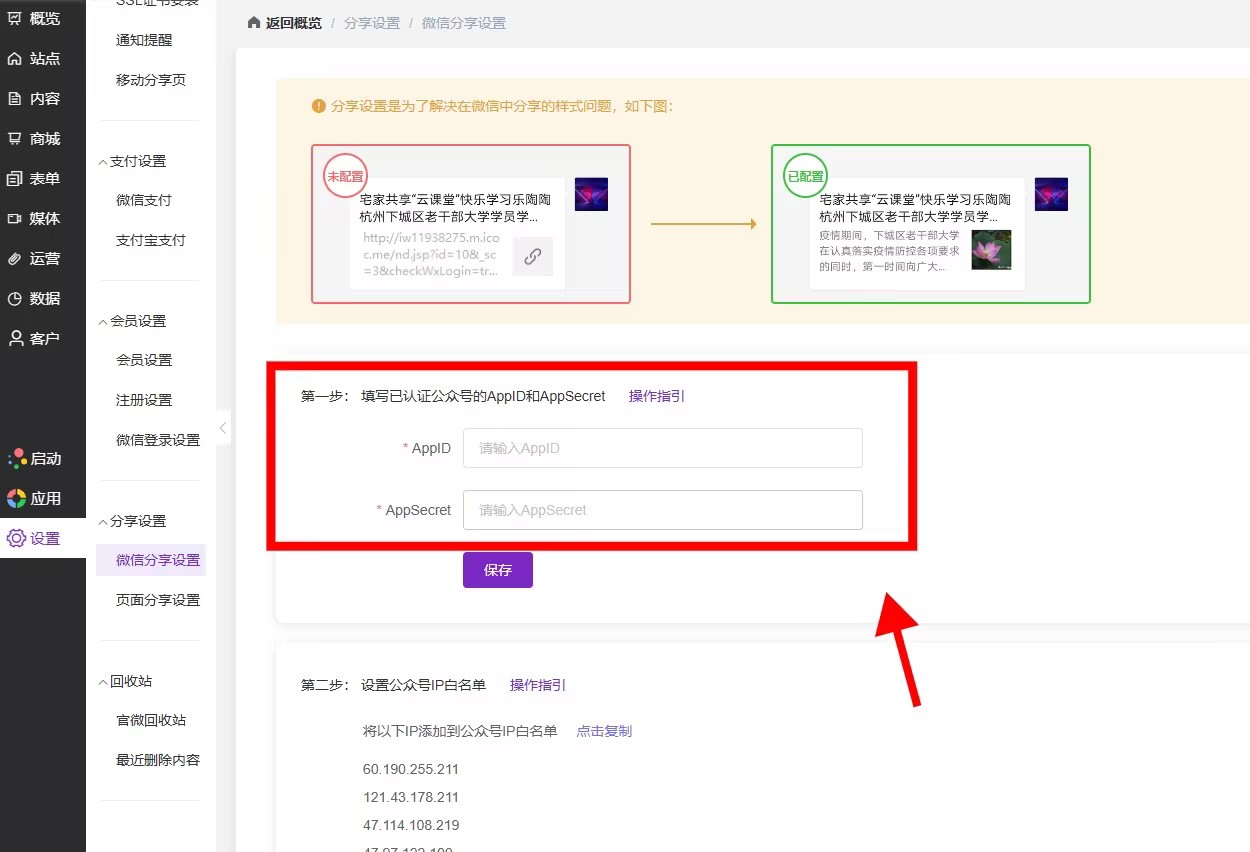The height and width of the screenshot is (852, 1250).
Task: Click the 设置 gear icon
Action: pyautogui.click(x=15, y=539)
